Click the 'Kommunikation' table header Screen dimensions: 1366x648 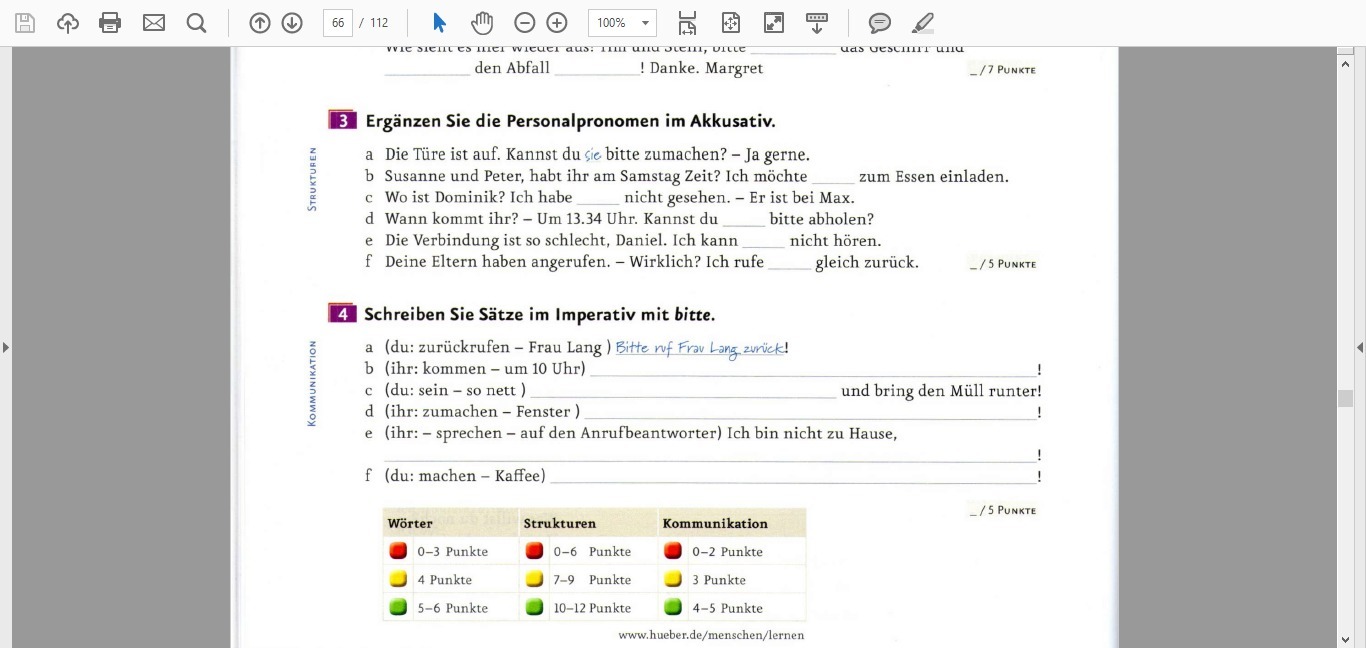715,523
